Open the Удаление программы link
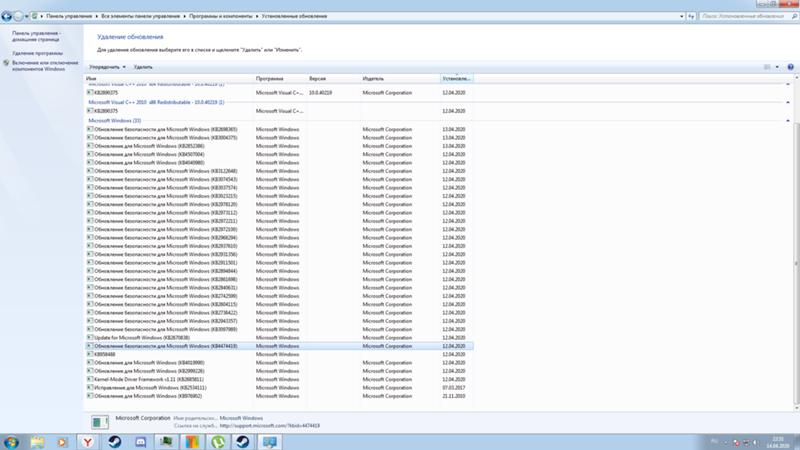Viewport: 800px width, 450px height. click(37, 53)
